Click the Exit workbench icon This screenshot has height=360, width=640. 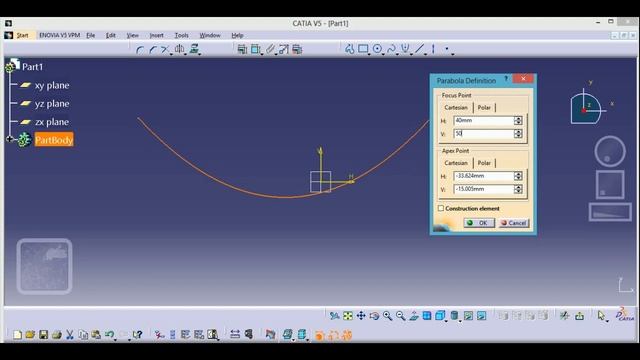579,316
